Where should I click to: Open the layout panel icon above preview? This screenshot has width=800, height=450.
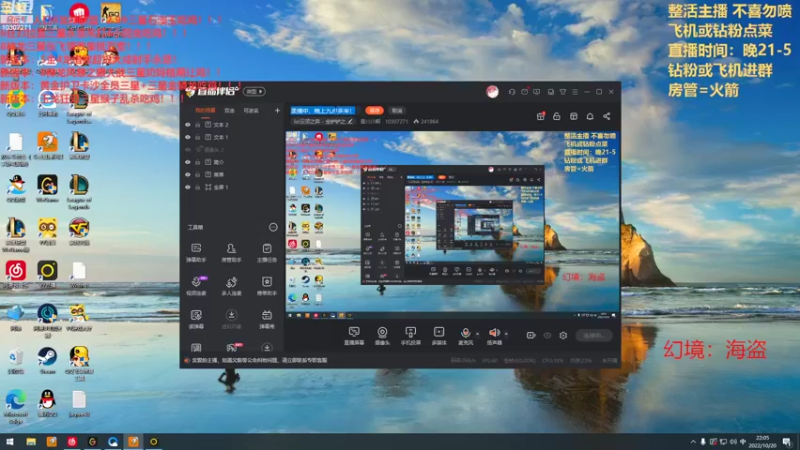[x=573, y=116]
